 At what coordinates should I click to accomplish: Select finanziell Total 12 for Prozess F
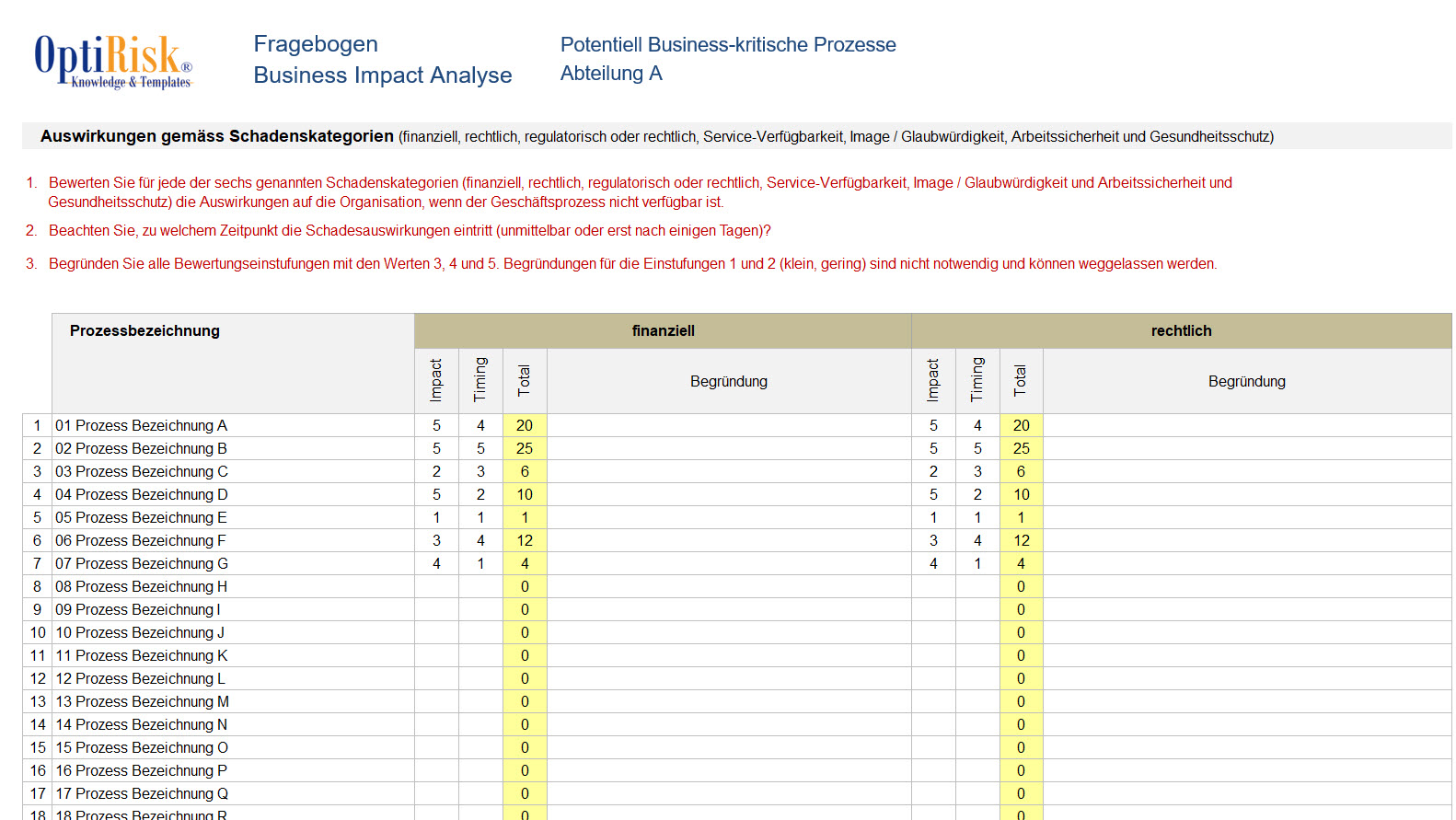[525, 540]
